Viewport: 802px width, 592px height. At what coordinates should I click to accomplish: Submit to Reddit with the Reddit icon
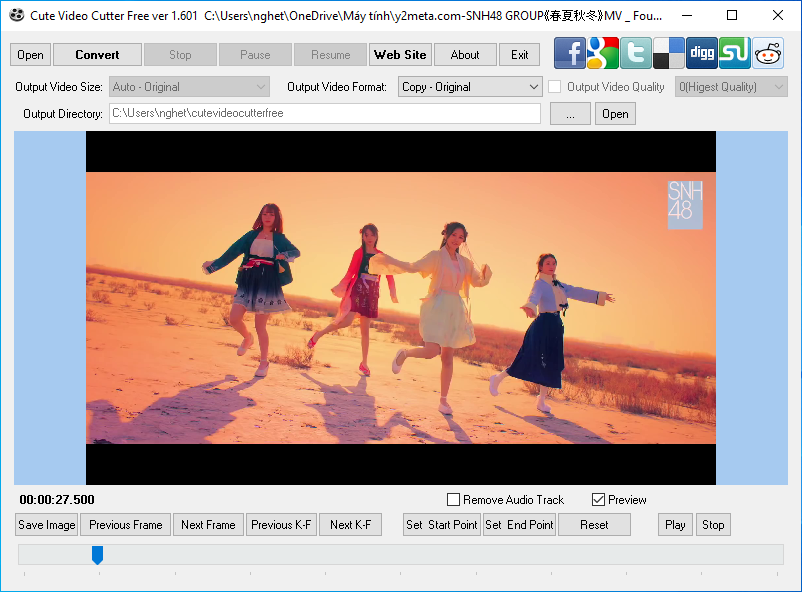767,53
